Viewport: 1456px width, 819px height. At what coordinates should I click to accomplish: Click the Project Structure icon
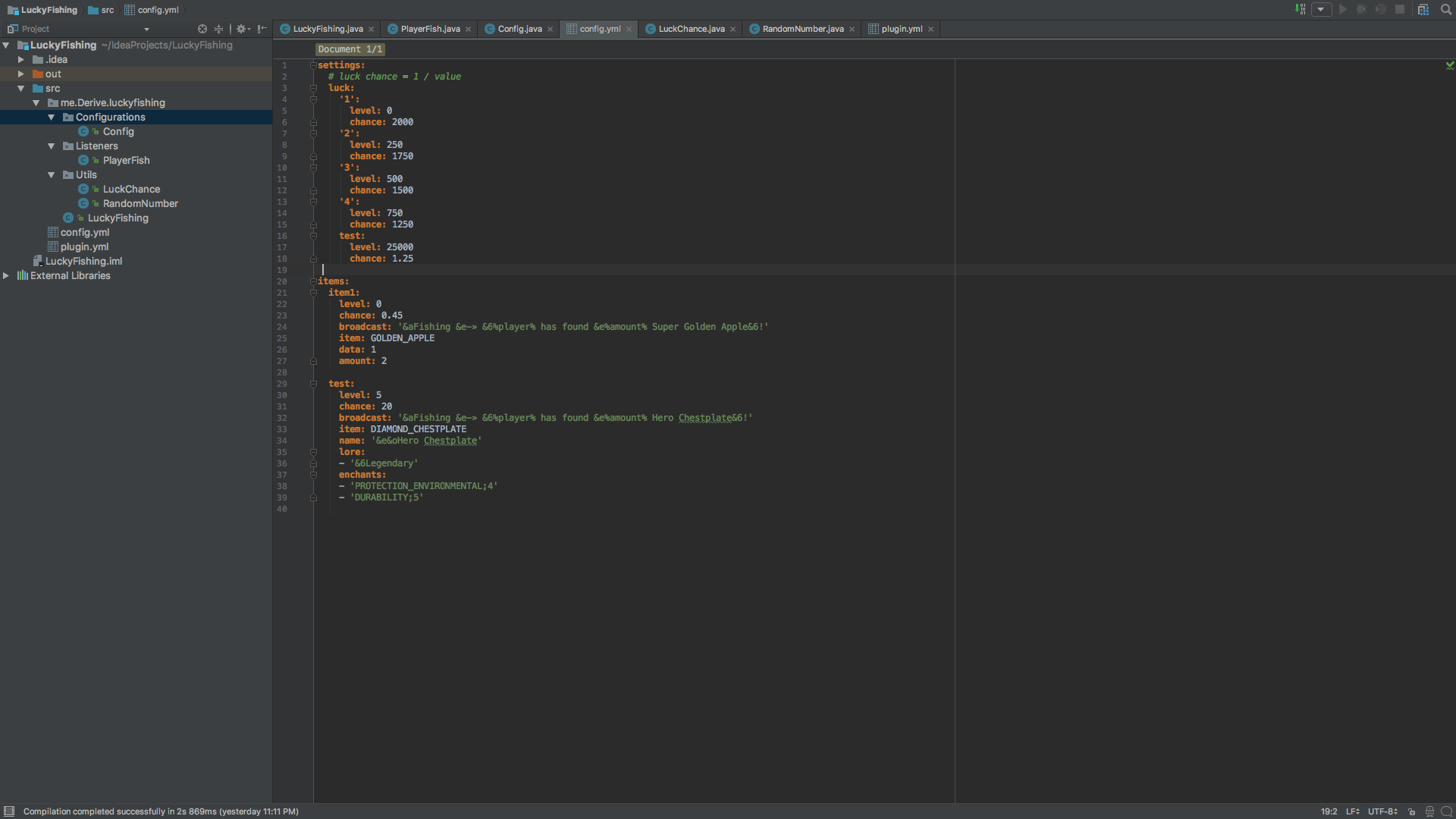pos(1423,9)
